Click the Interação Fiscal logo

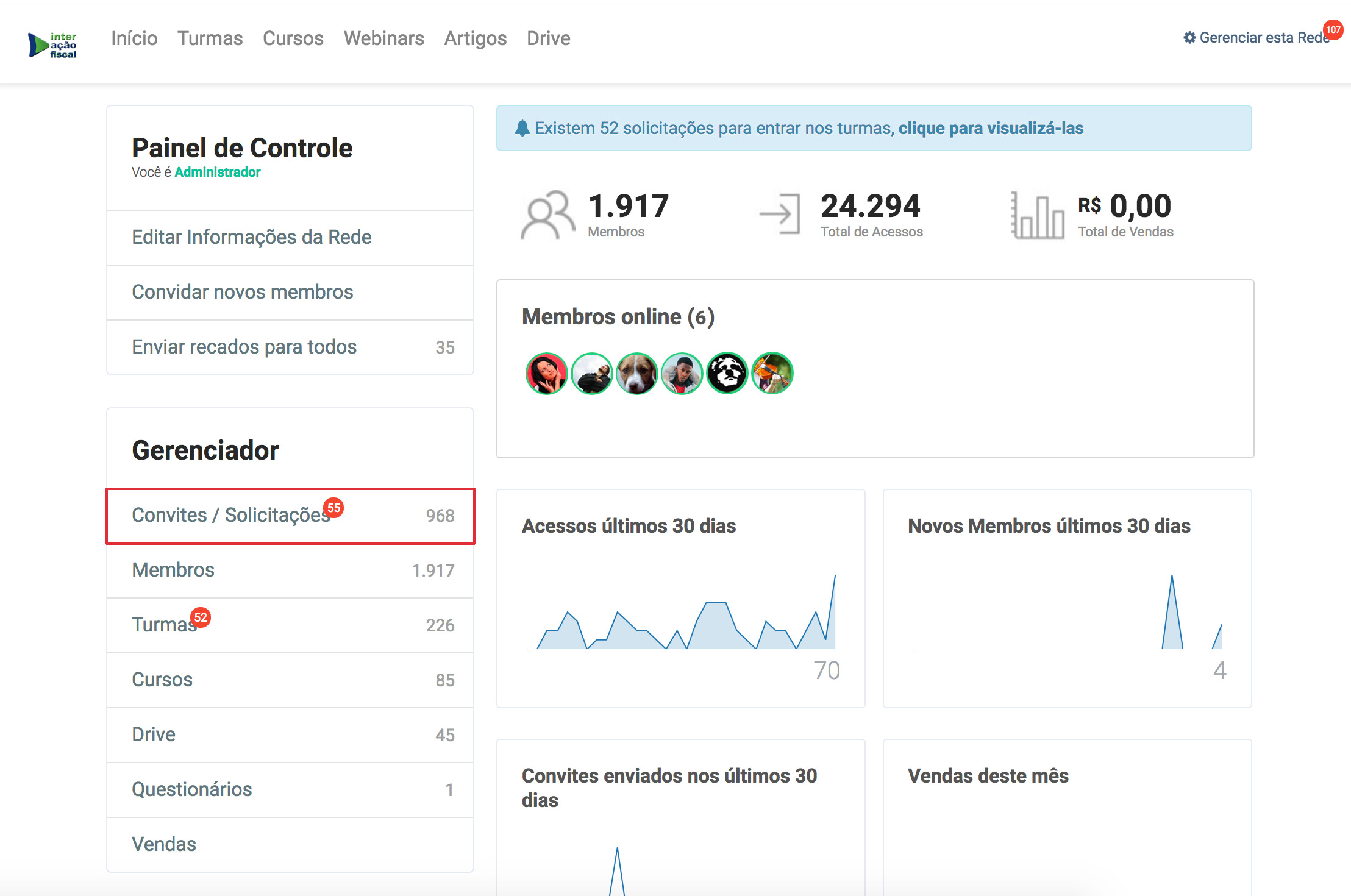(x=53, y=45)
